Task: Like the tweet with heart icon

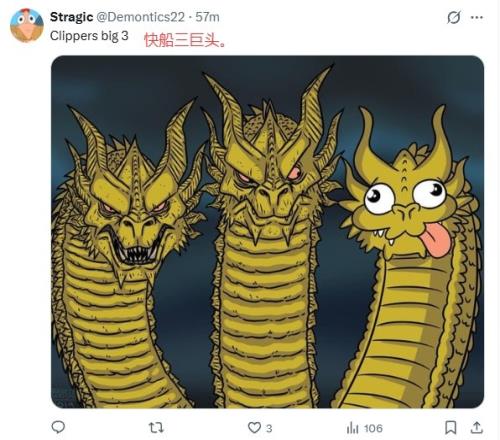Action: click(x=254, y=427)
